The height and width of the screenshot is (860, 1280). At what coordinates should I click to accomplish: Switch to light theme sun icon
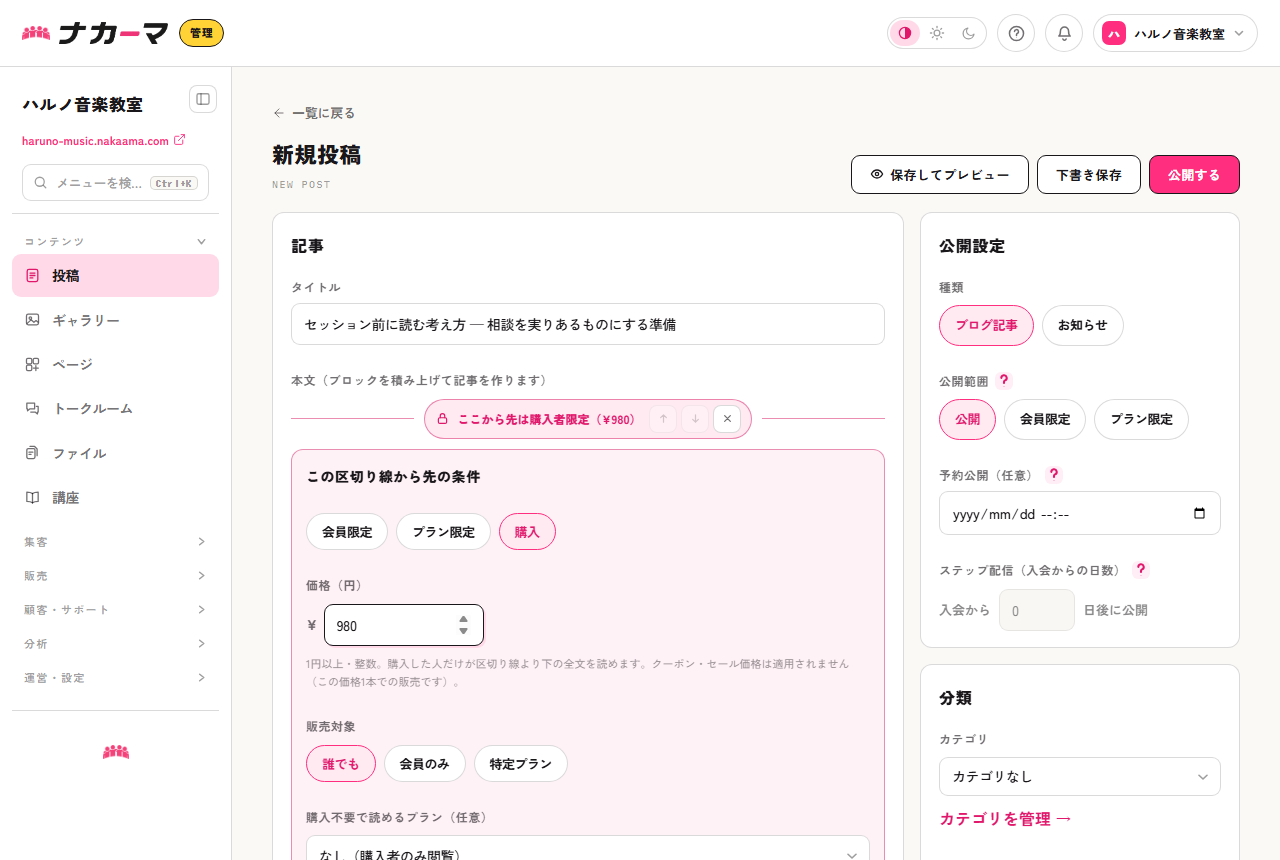[x=937, y=33]
